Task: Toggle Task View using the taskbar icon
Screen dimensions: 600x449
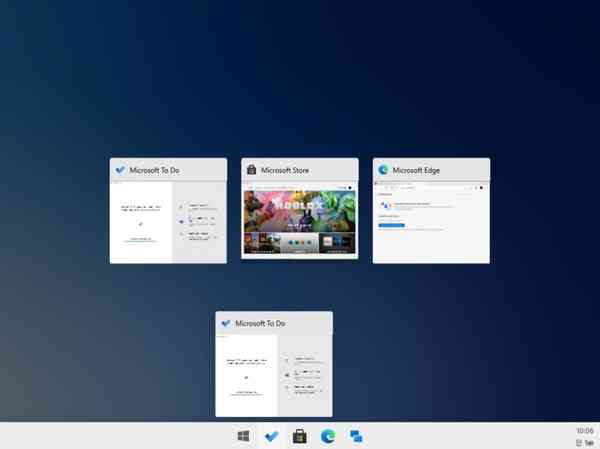Action: click(355, 436)
